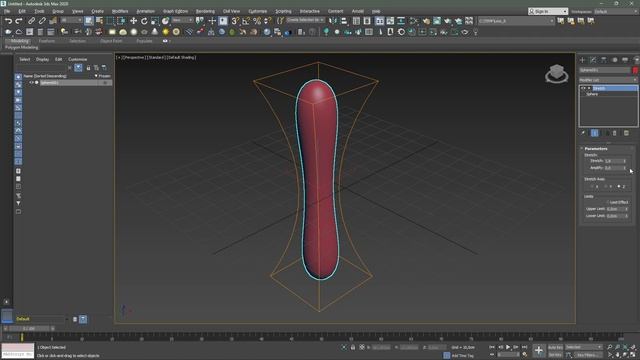The height and width of the screenshot is (360, 640).
Task: Open the Rendering menu
Action: [x=205, y=11]
